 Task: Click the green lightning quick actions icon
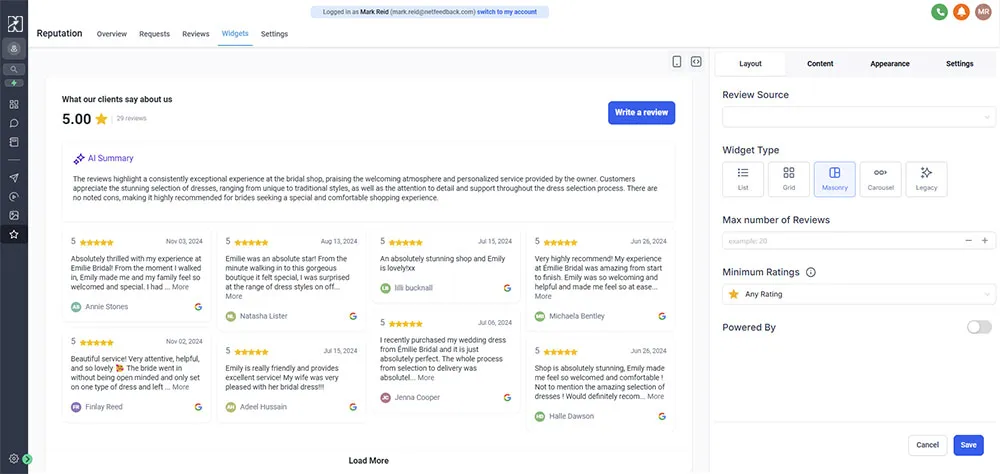point(14,83)
